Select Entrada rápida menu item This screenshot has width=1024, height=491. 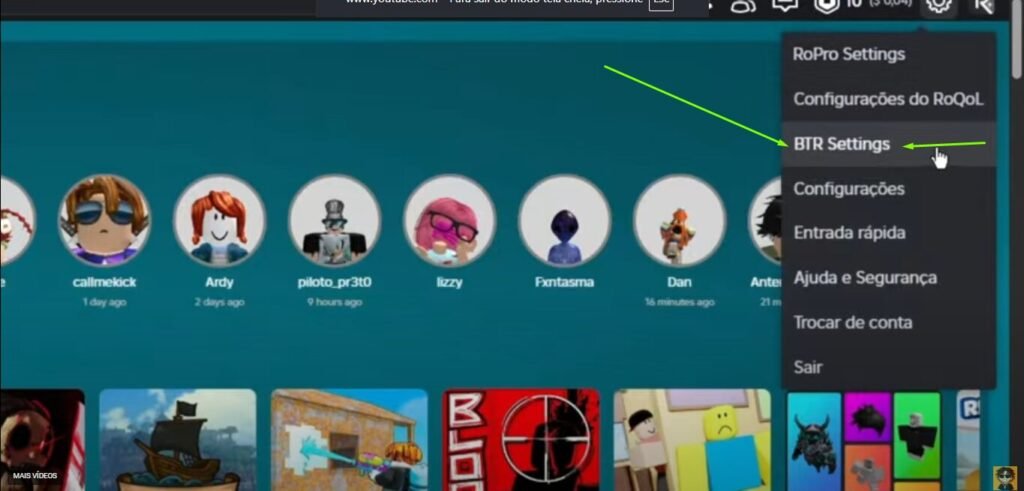coord(848,233)
